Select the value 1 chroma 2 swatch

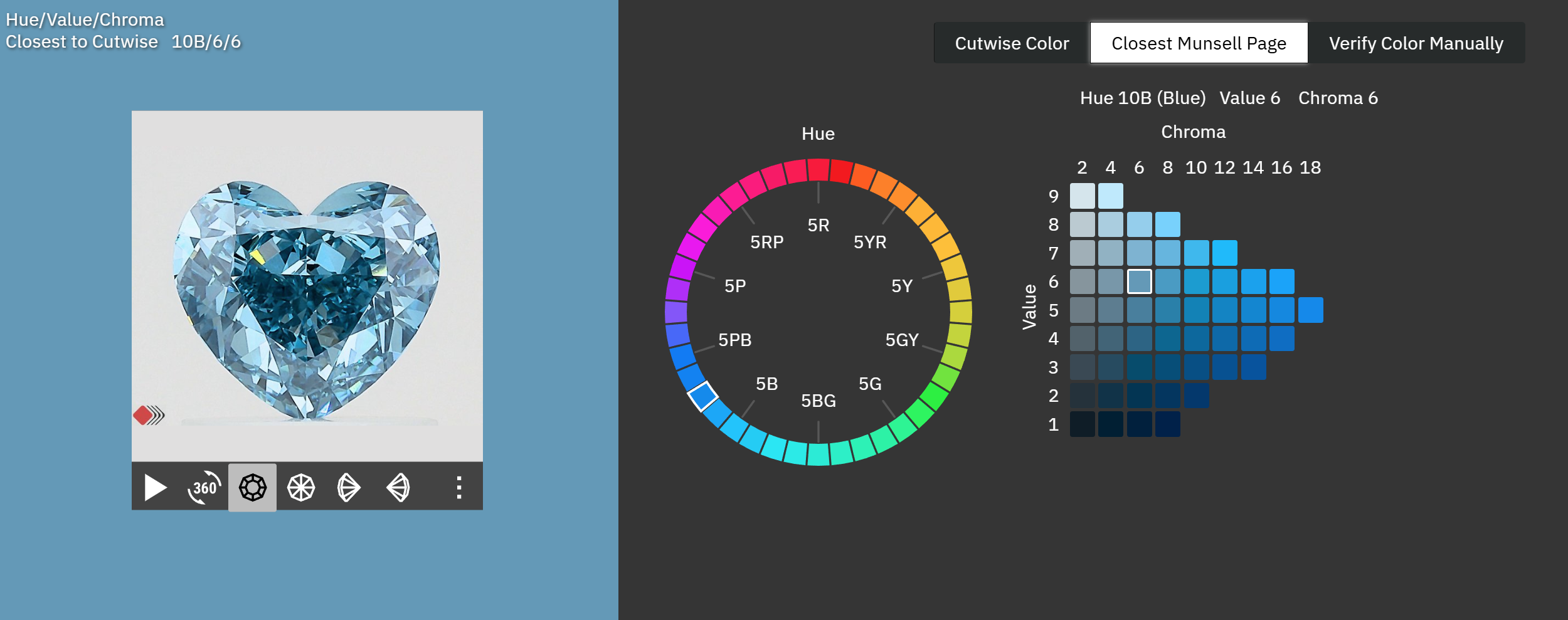point(1082,424)
